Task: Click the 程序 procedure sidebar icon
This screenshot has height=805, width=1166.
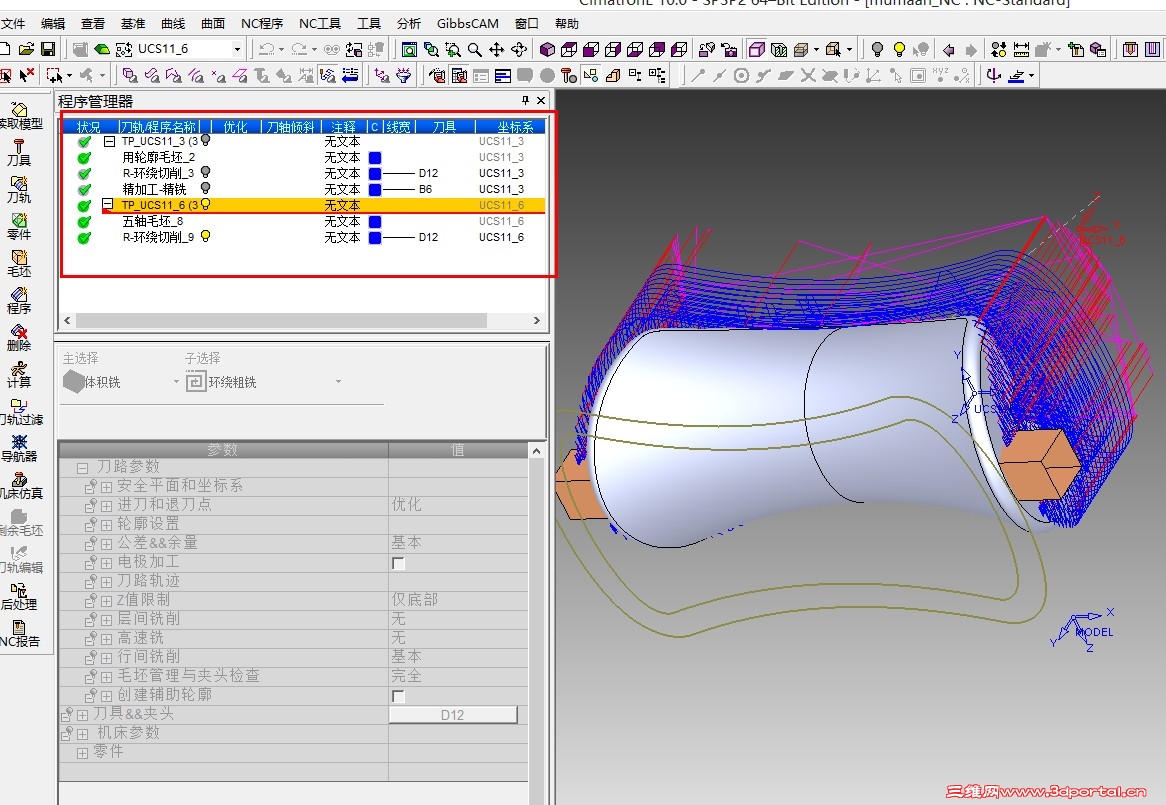Action: (x=19, y=301)
